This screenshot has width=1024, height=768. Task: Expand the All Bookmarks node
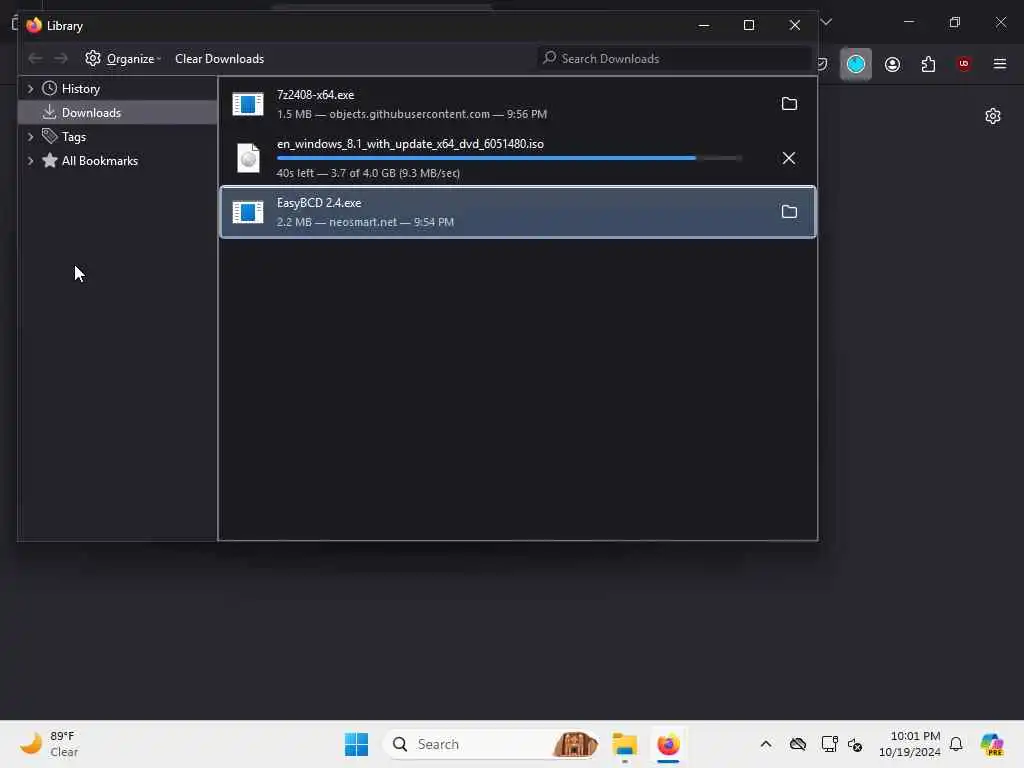(30, 161)
